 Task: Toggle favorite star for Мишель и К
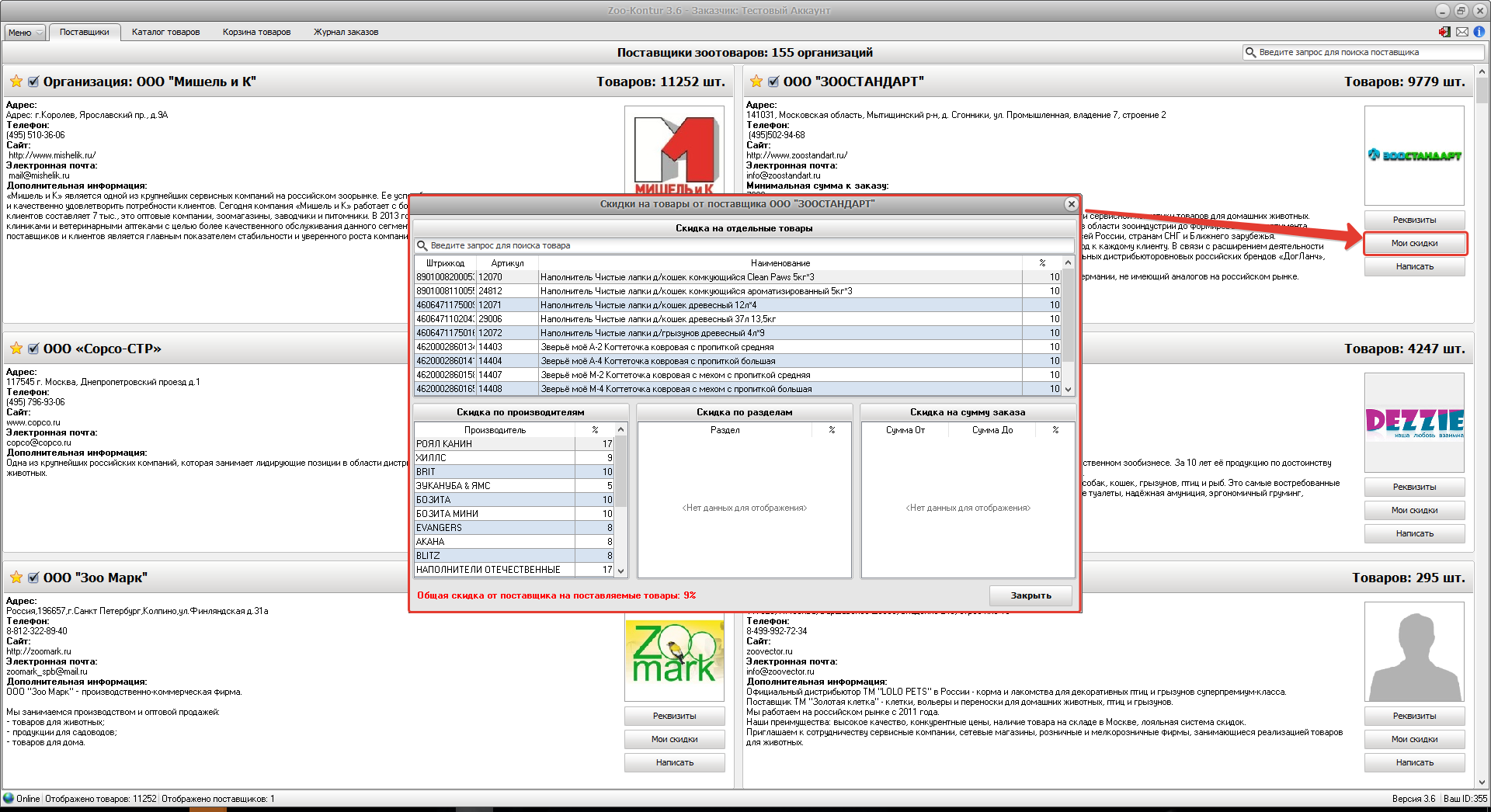tap(16, 82)
